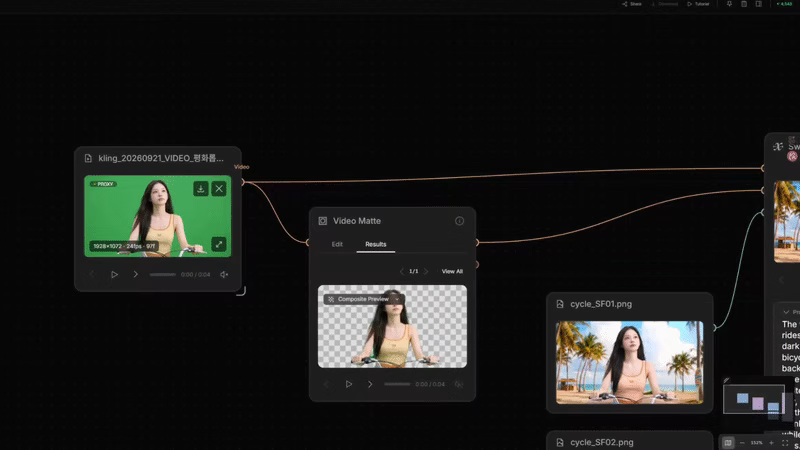Go to next result in Video Matte
The width and height of the screenshot is (800, 450).
426,271
